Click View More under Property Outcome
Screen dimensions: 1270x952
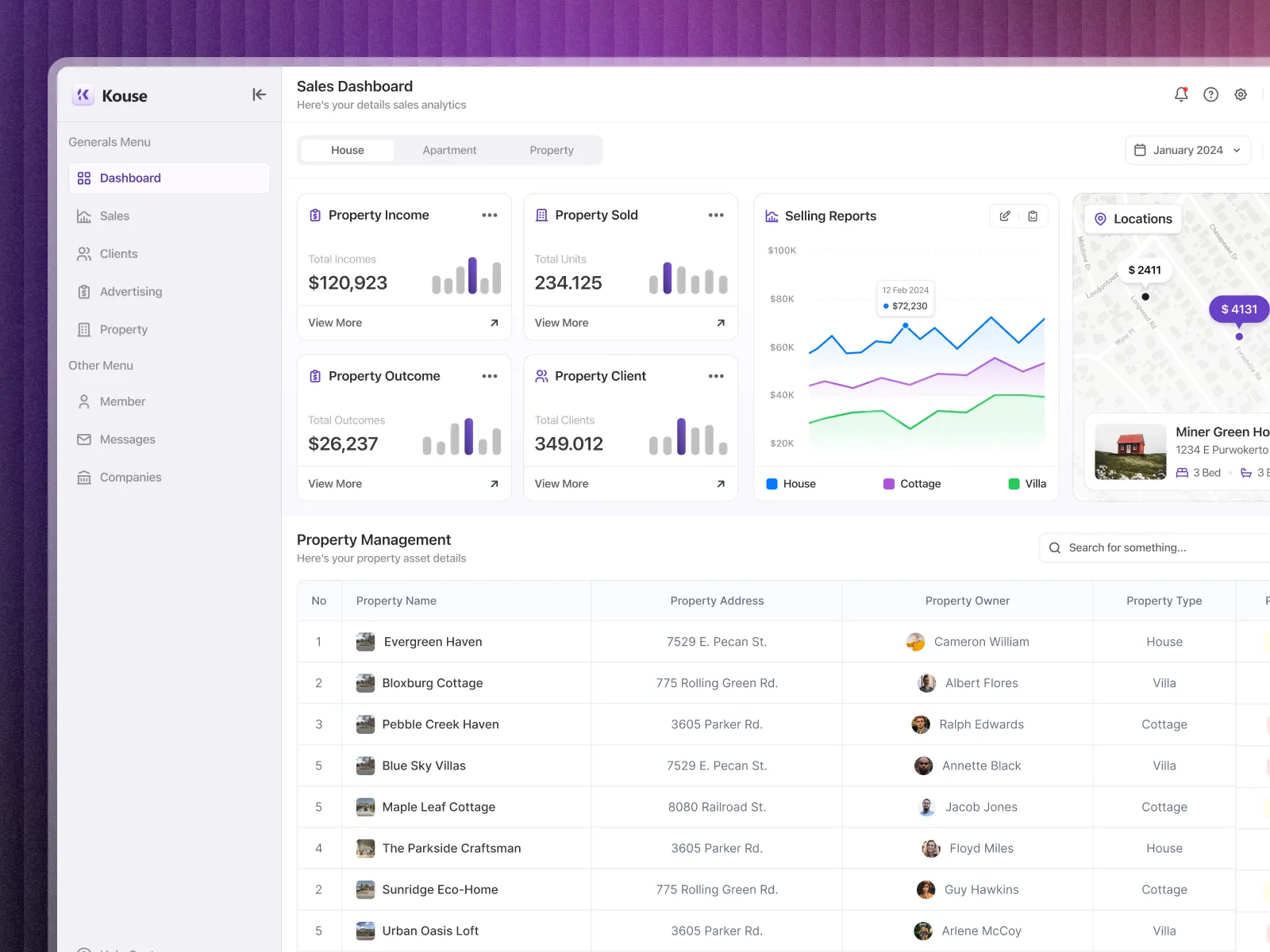tap(335, 484)
